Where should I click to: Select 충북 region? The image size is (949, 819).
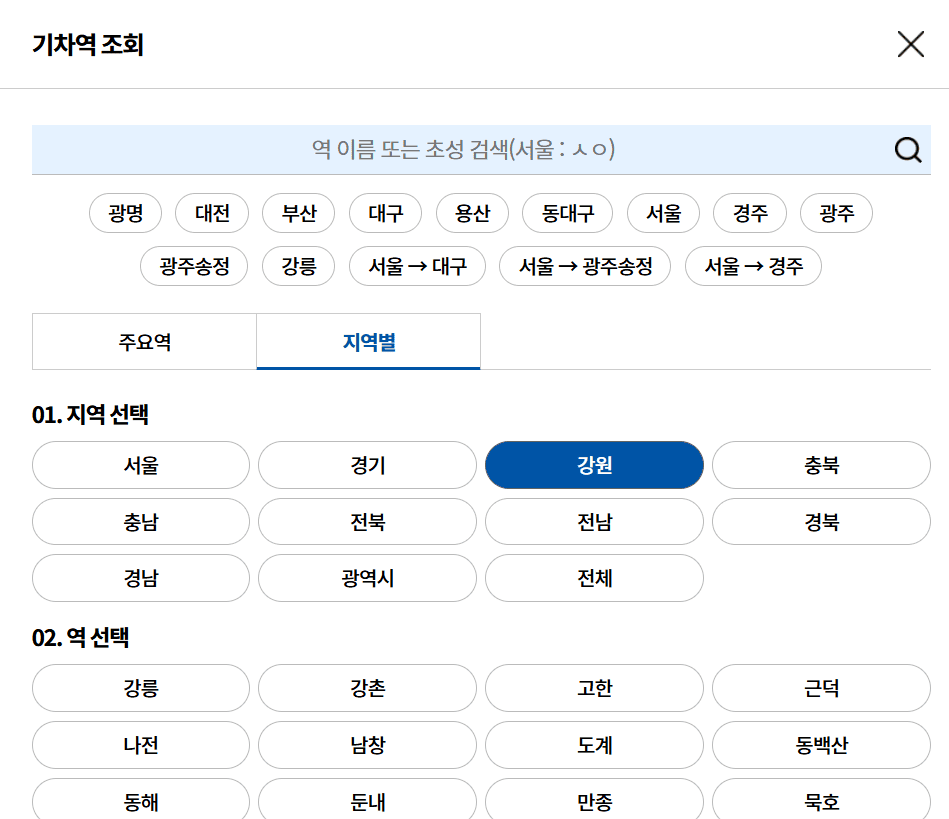821,465
